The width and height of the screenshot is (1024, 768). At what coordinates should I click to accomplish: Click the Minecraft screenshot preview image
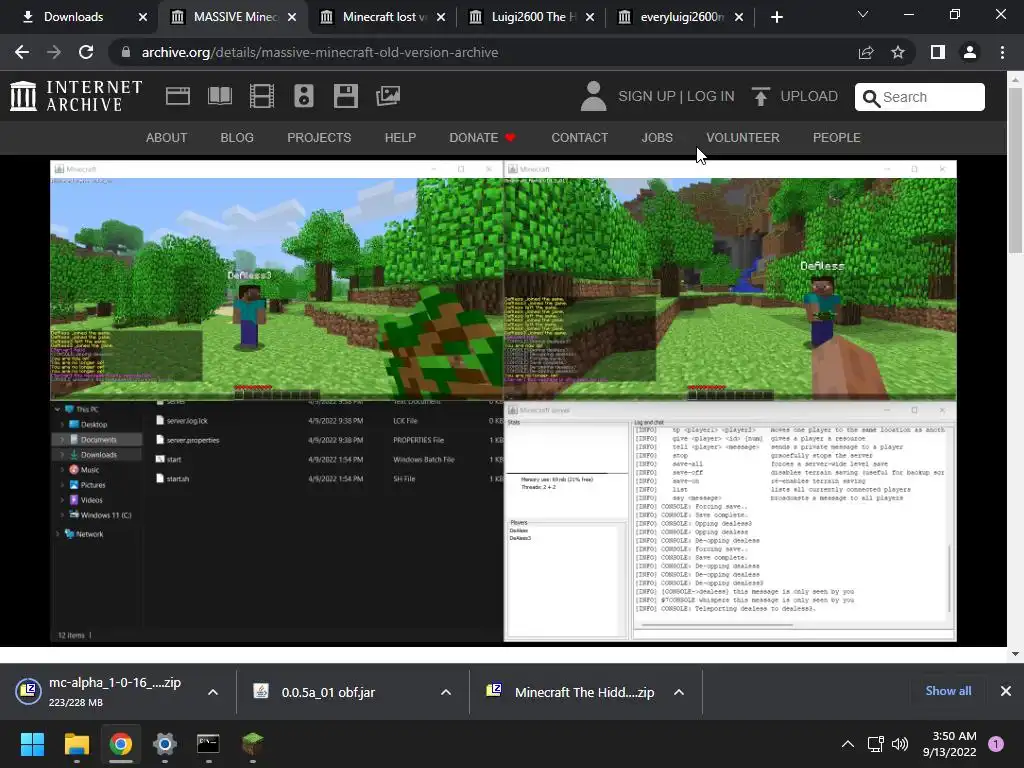[x=504, y=401]
